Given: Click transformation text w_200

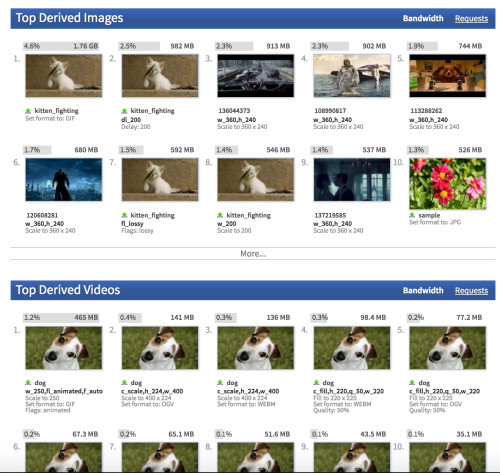Looking at the screenshot, I should pyautogui.click(x=227, y=223).
